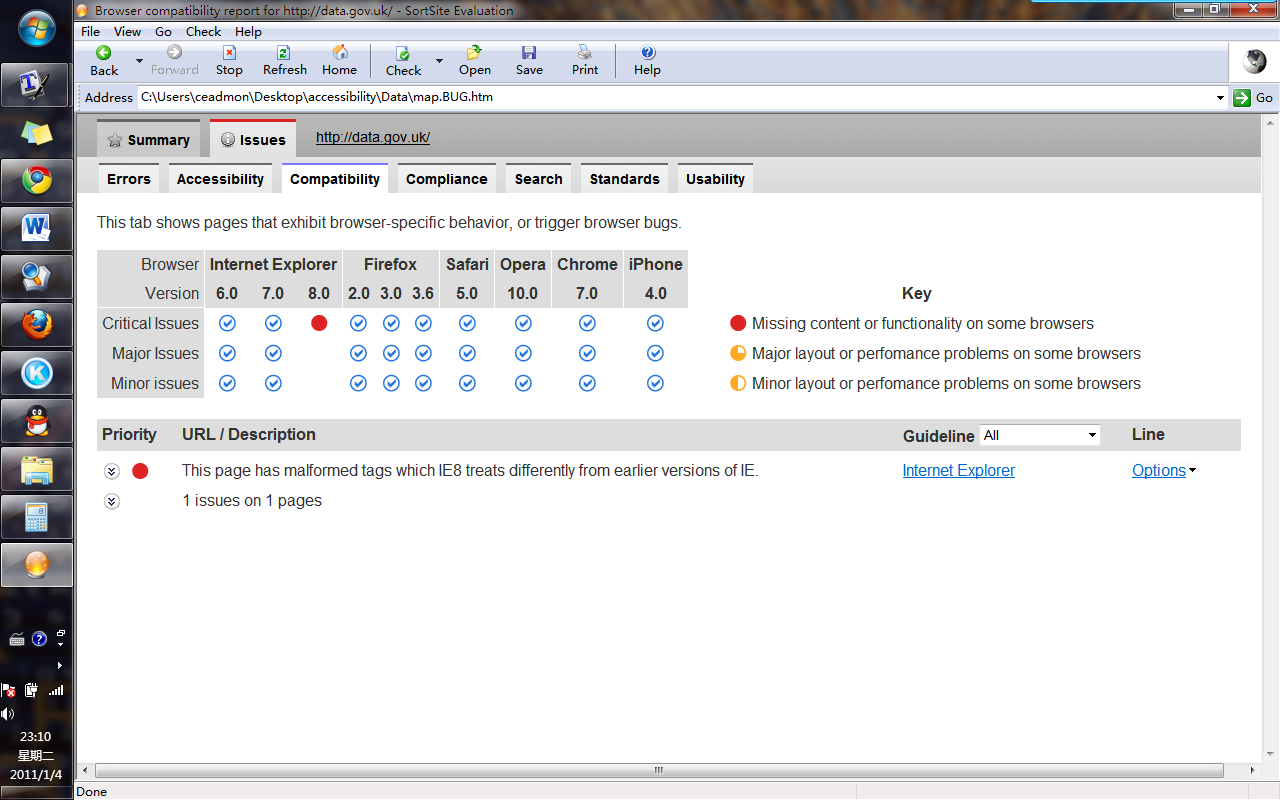1280x800 pixels.
Task: Click the volume speaker tray icon
Action: click(x=8, y=714)
